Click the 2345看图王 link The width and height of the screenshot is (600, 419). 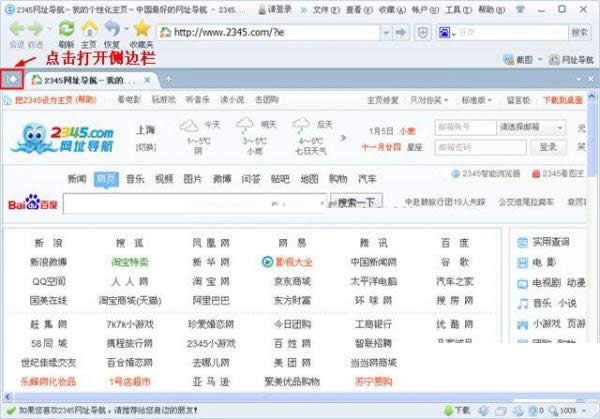[x=558, y=174]
